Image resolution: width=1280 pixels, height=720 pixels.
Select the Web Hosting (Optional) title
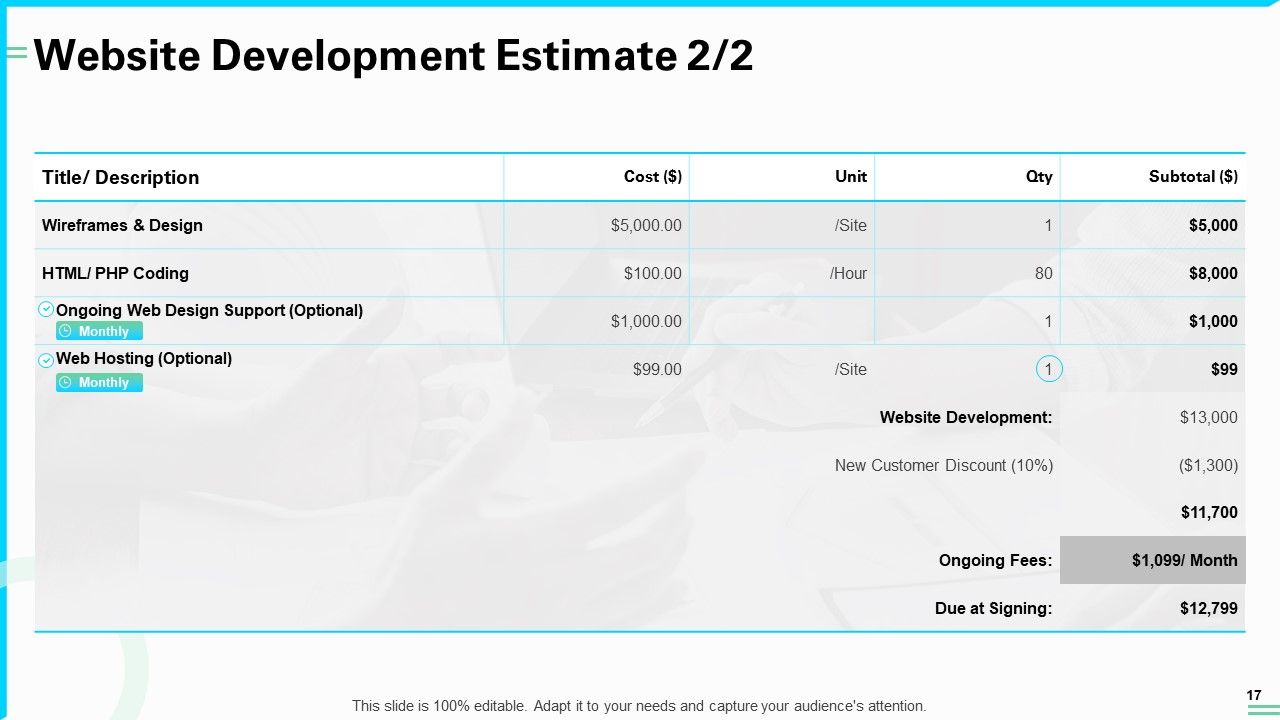pos(144,358)
